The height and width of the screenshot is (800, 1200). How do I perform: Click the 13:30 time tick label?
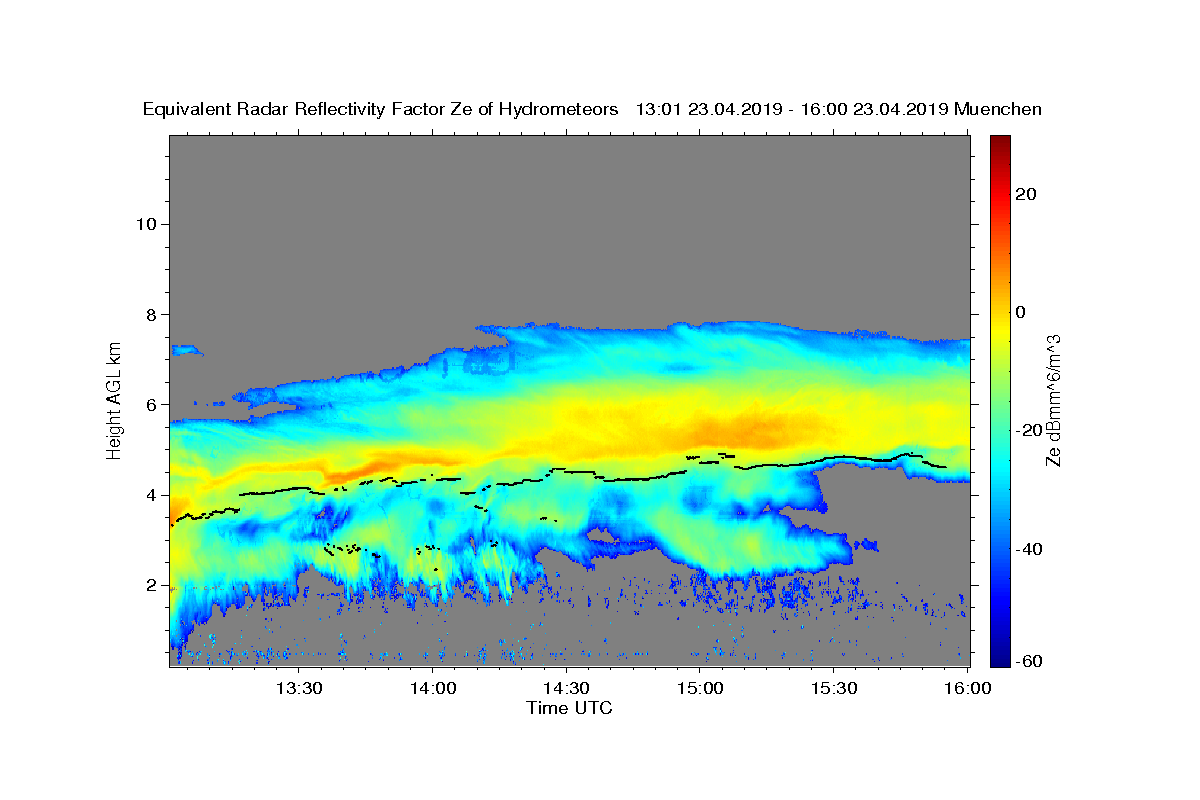[x=298, y=688]
